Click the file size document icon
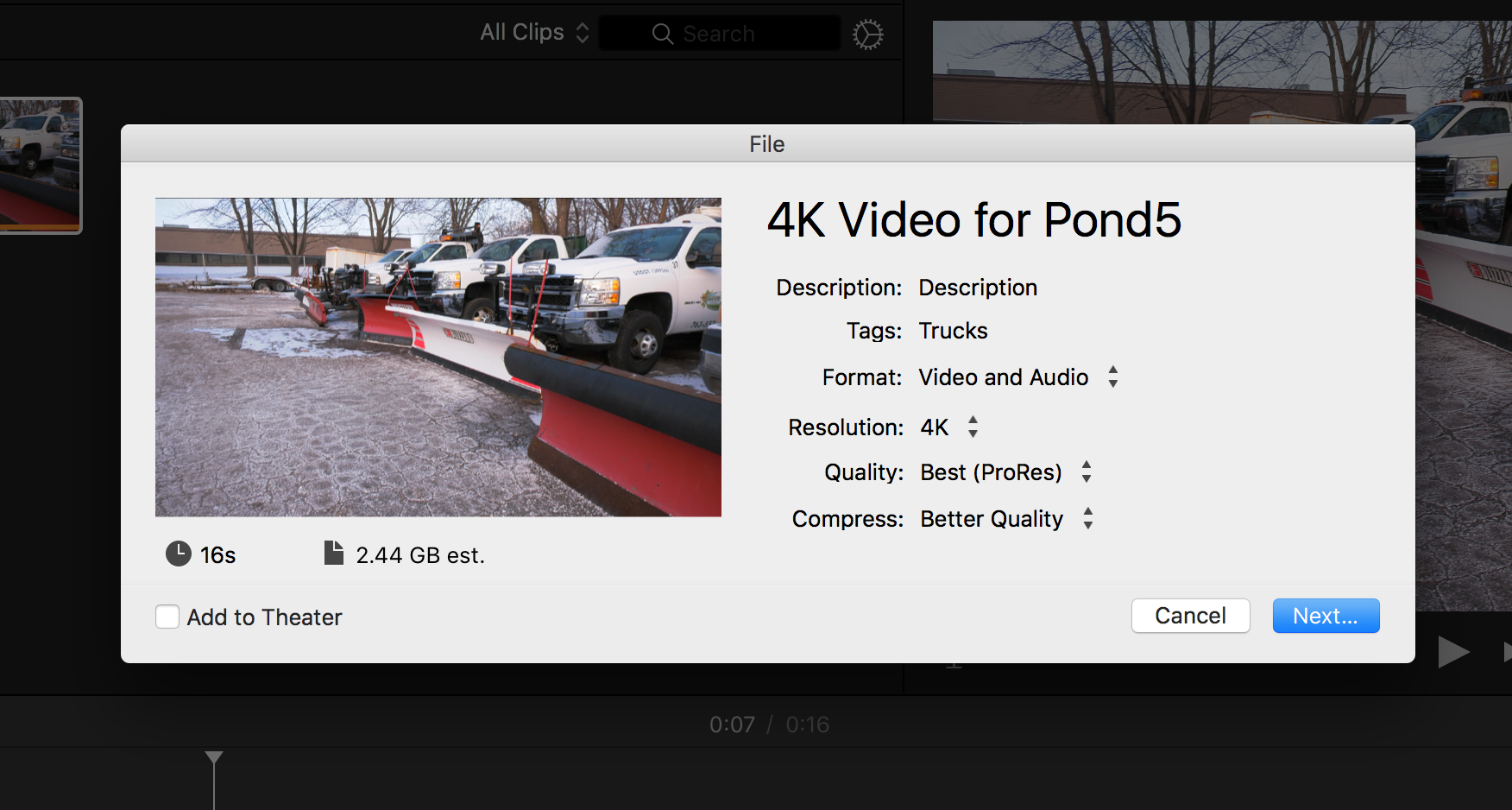 pyautogui.click(x=334, y=553)
